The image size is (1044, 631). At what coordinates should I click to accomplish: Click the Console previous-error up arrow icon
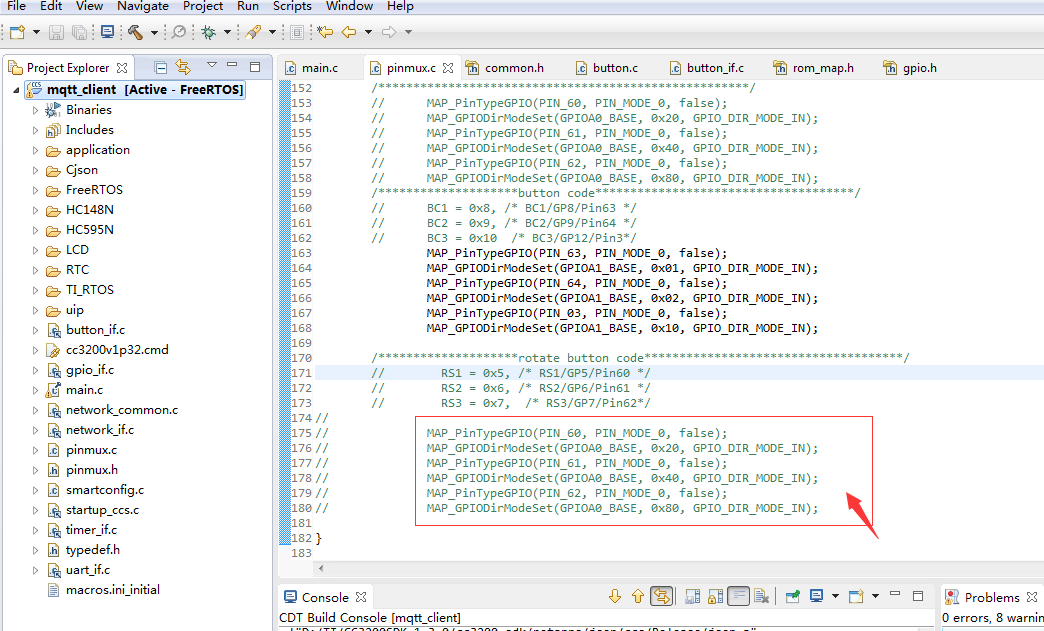pos(637,596)
